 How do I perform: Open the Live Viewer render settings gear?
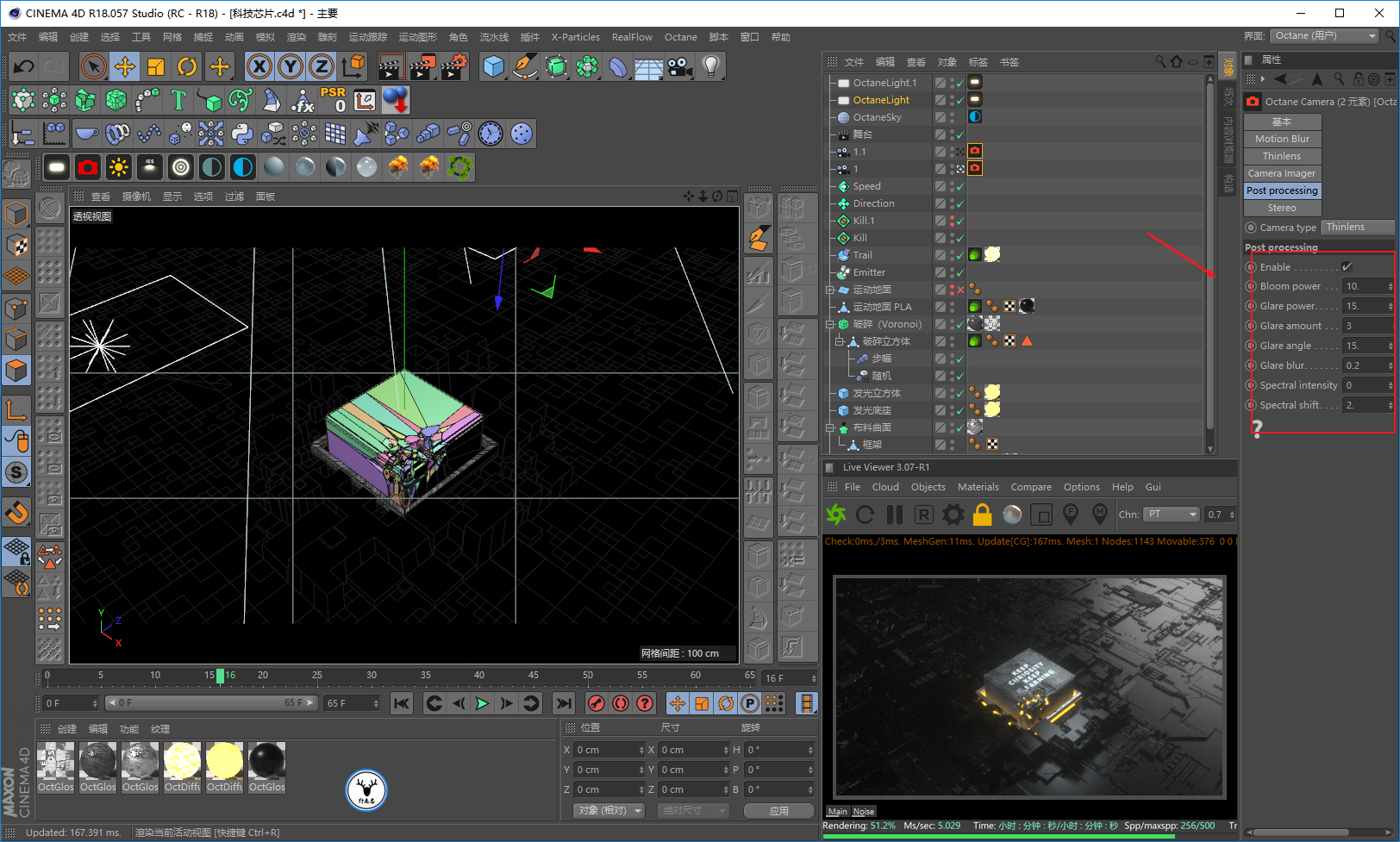[x=953, y=514]
